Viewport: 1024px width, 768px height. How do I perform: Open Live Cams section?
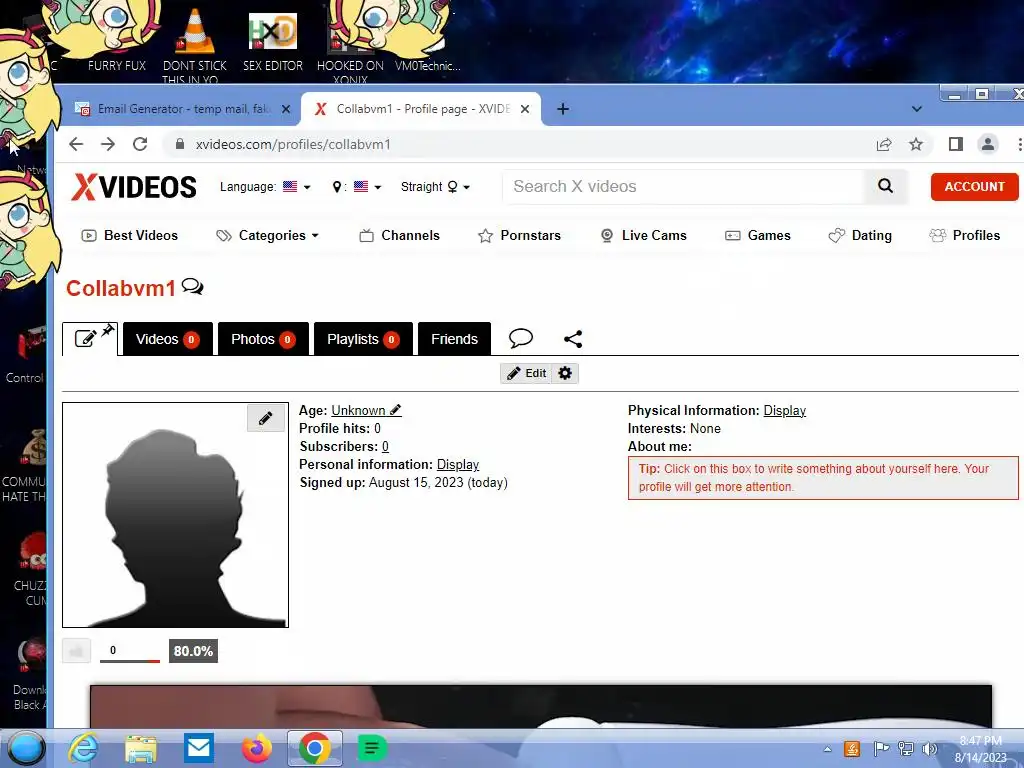click(x=643, y=236)
